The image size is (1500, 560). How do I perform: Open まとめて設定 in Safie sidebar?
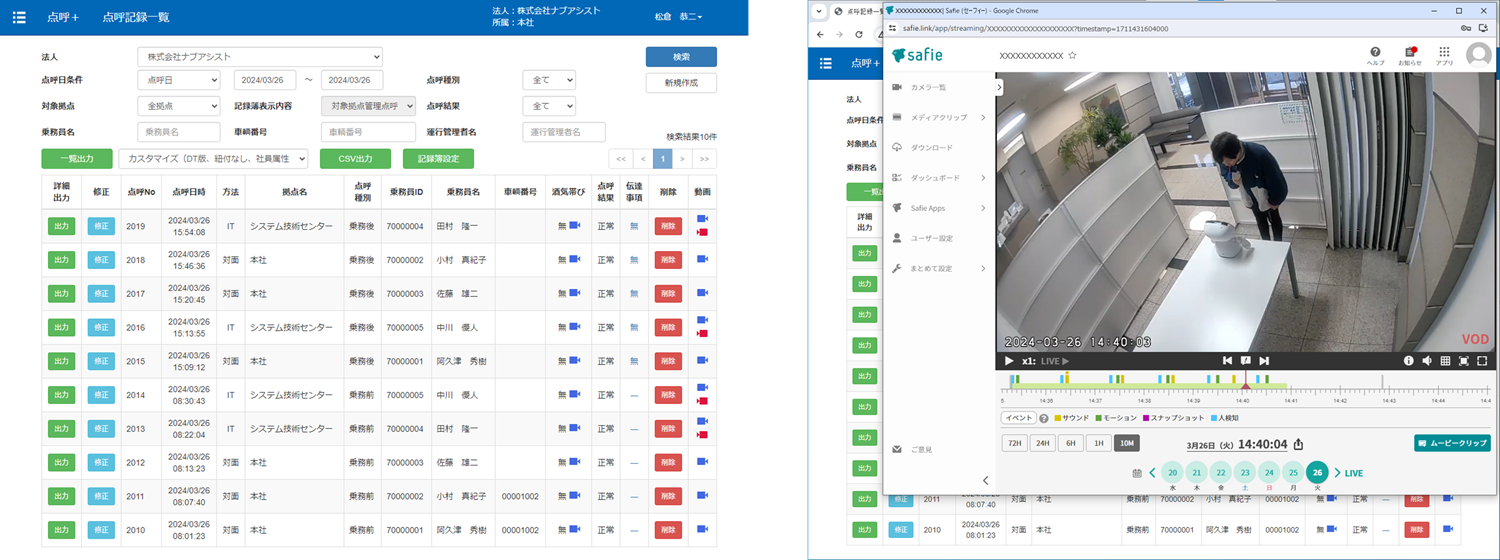tap(940, 268)
